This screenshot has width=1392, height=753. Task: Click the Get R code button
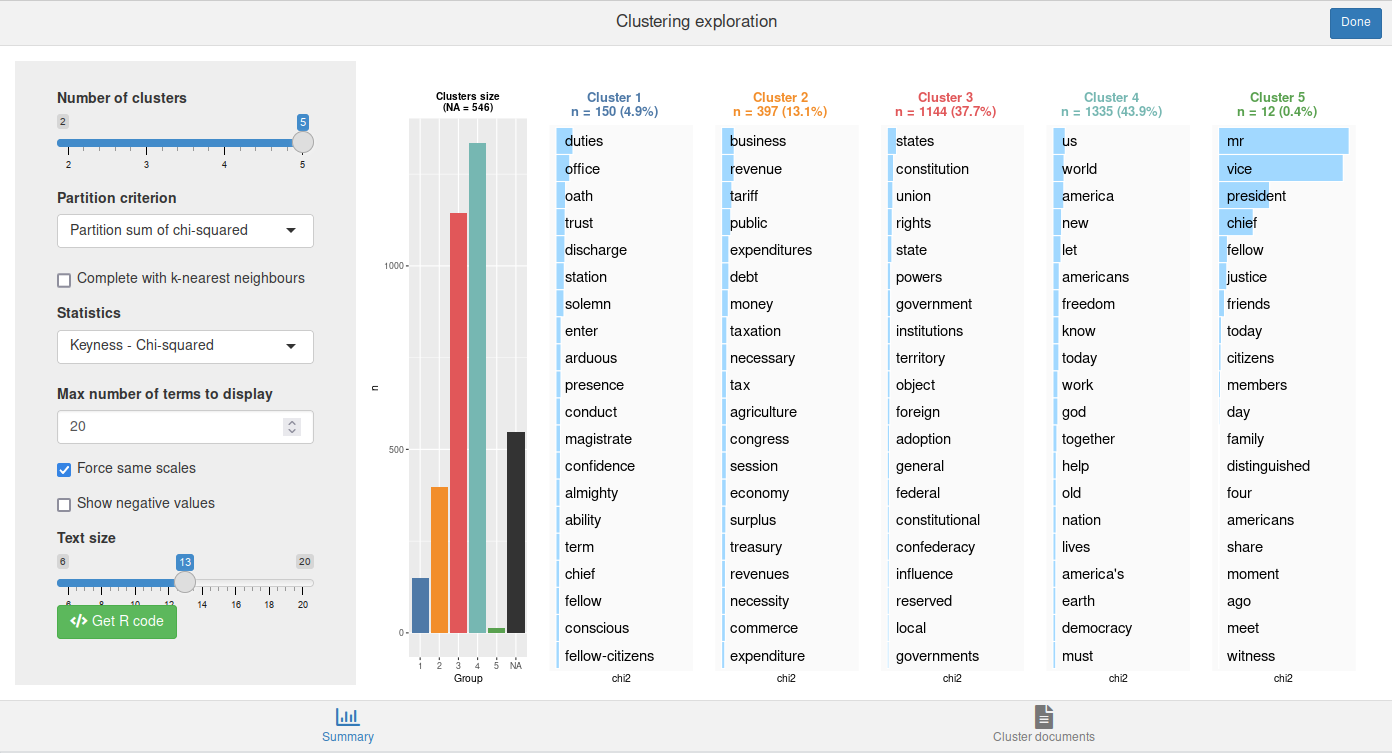tap(116, 621)
